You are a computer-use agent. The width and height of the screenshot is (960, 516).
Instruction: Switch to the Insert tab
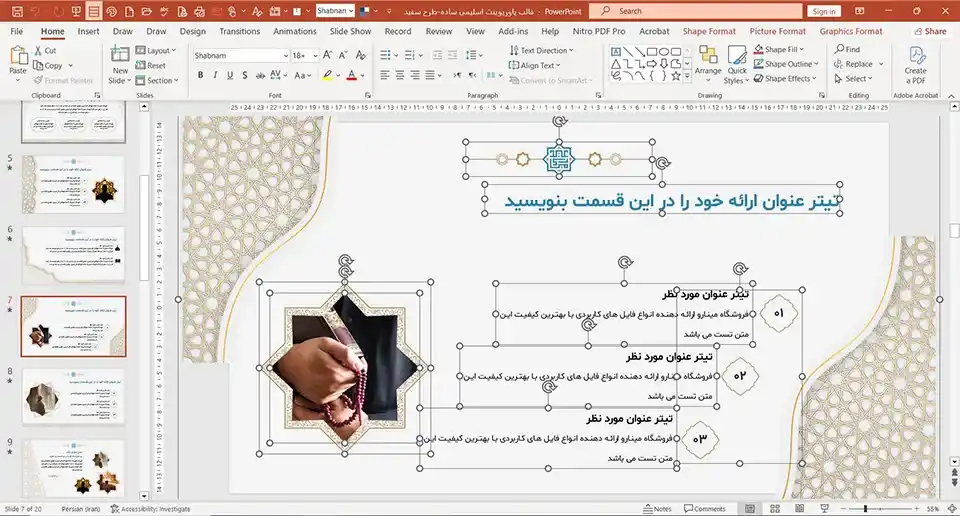coord(88,31)
